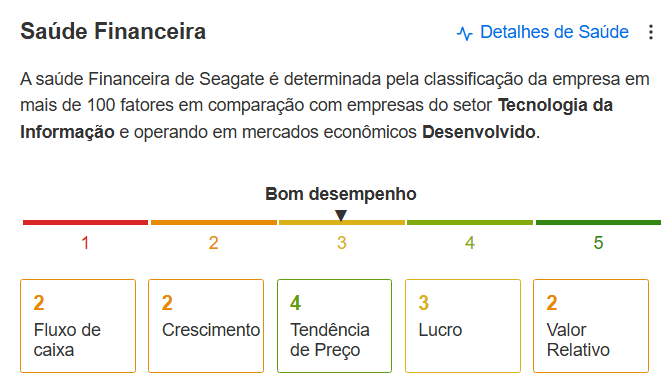Viewport: 669px width, 388px height.
Task: Click the number 5 below the score scale
Action: click(598, 243)
